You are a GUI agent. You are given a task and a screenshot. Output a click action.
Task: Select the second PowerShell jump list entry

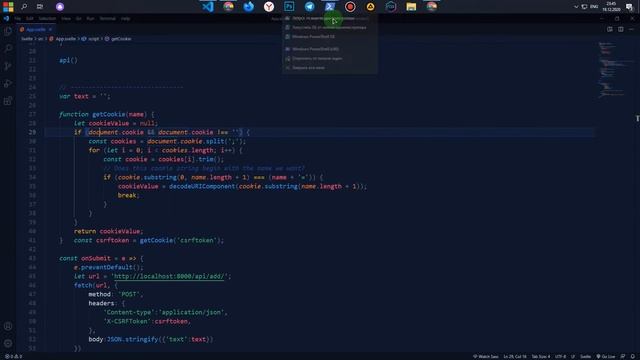point(330,27)
